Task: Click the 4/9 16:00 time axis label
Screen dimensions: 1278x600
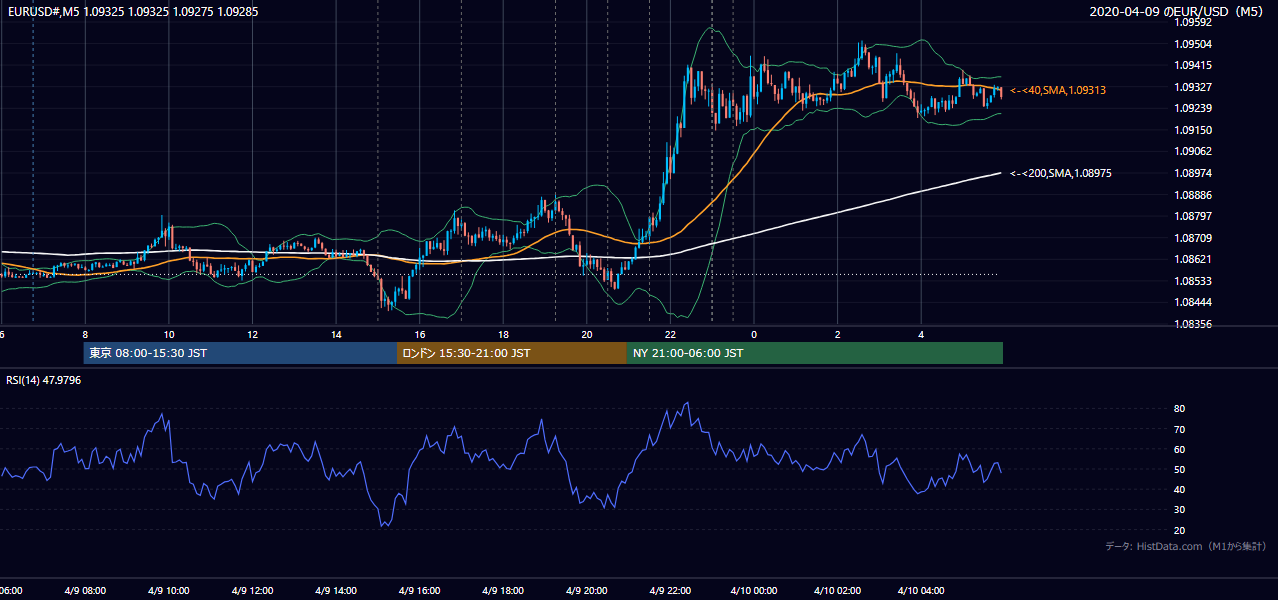Action: tap(420, 590)
